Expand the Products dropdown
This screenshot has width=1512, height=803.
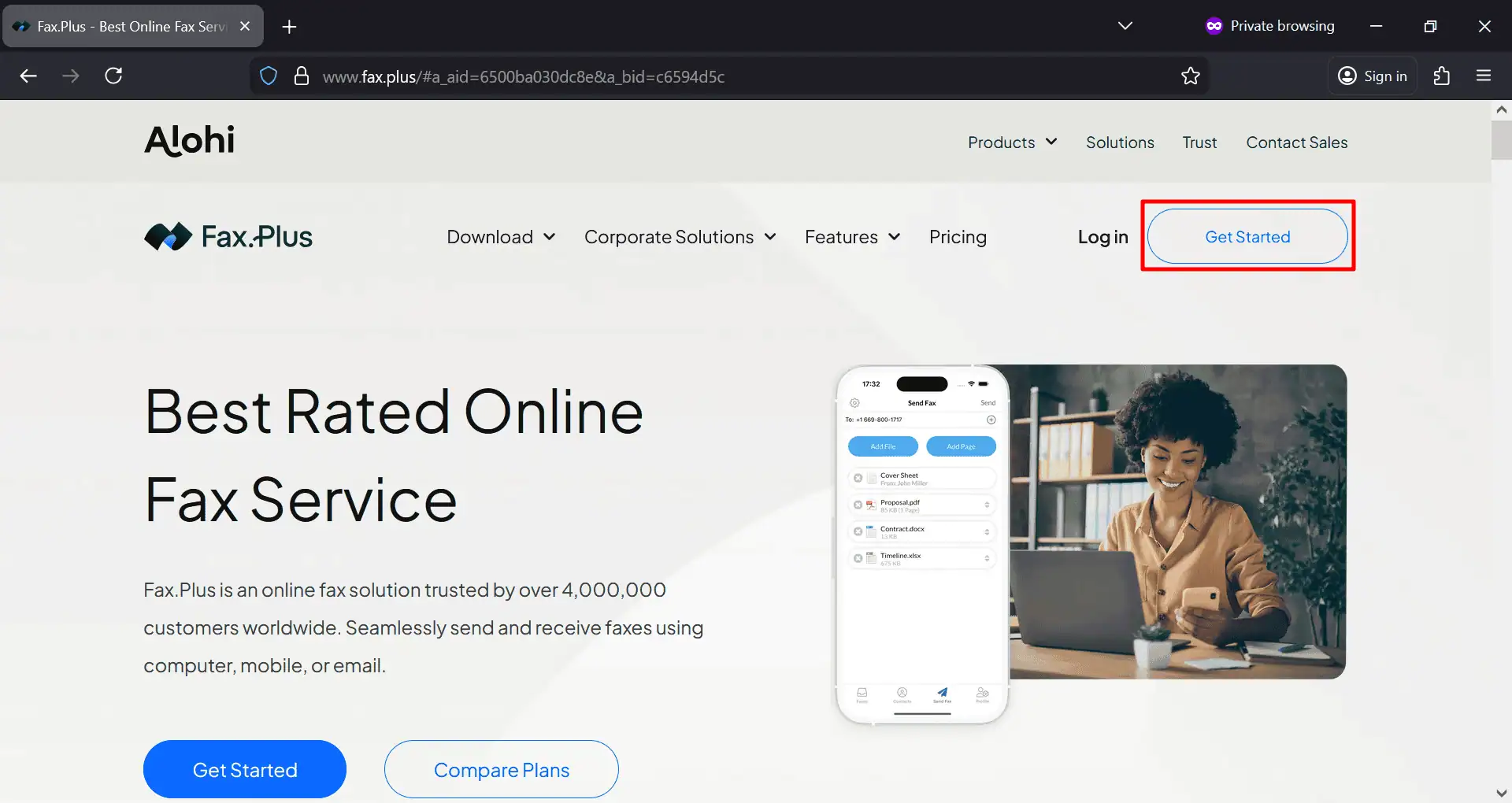[1012, 142]
